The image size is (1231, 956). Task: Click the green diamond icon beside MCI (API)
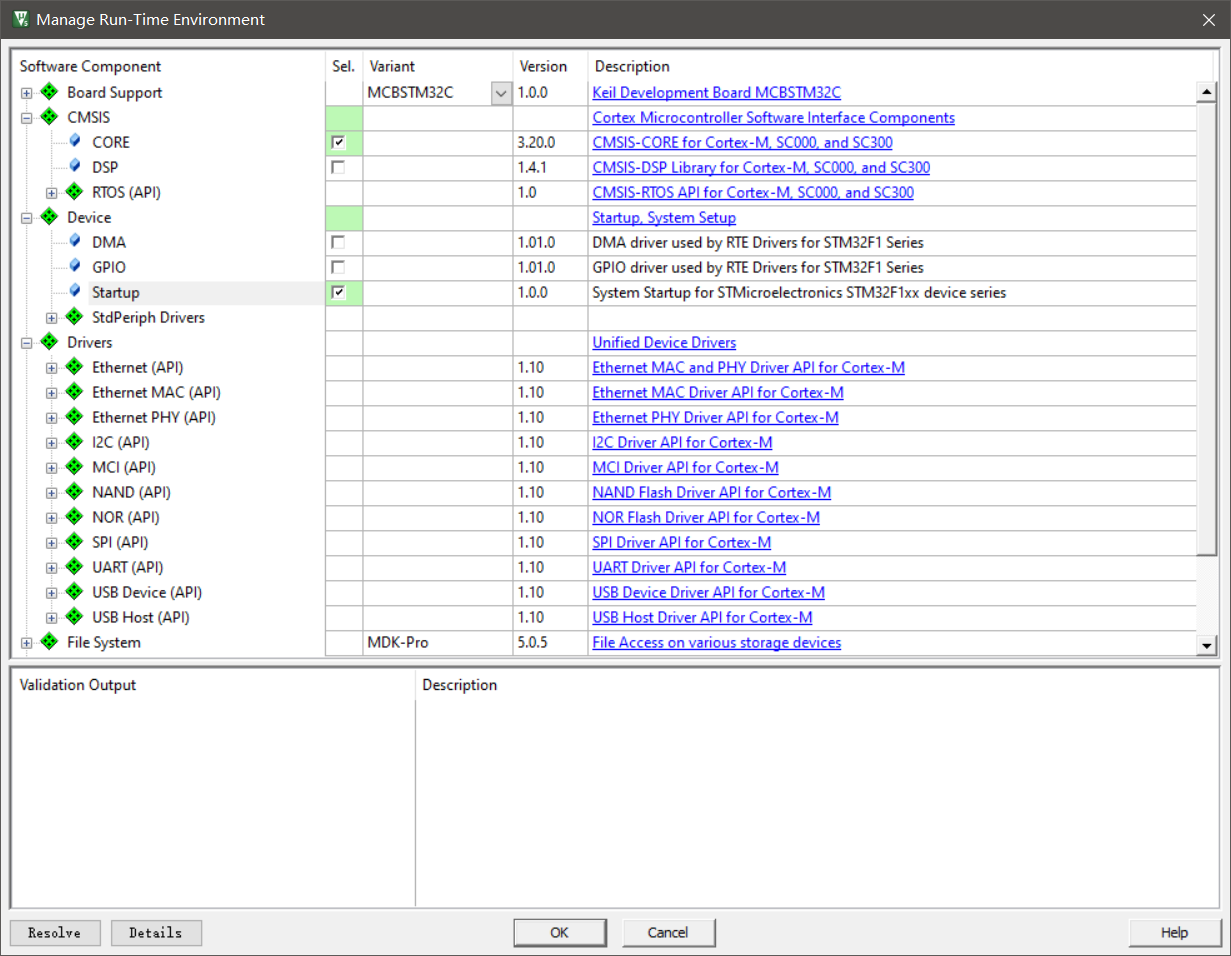pos(74,467)
